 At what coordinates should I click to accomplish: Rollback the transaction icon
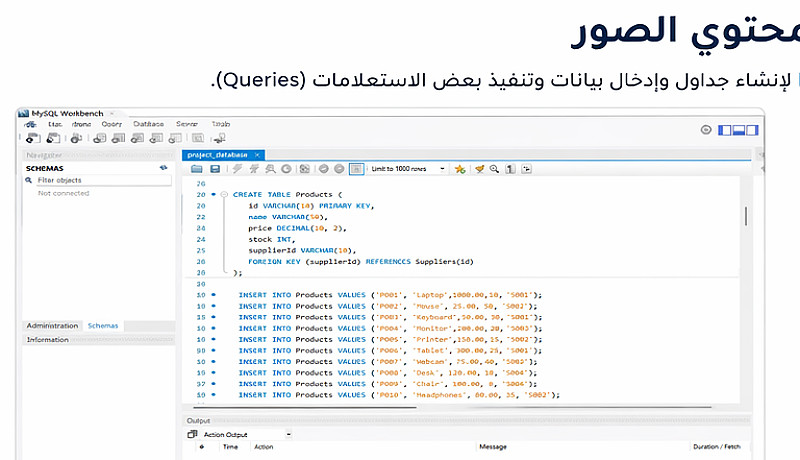coord(339,169)
